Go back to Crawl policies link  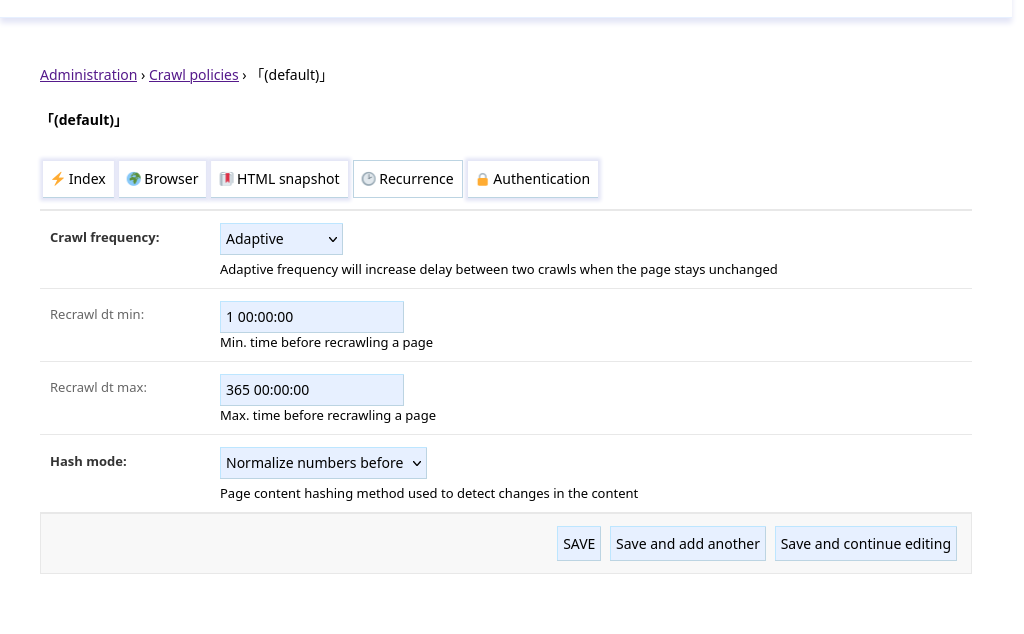[194, 75]
